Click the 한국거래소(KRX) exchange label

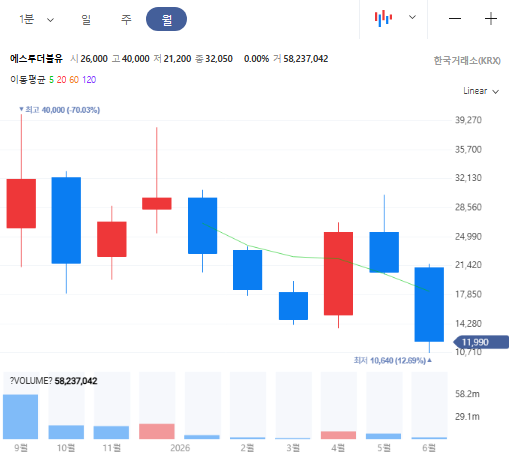pyautogui.click(x=467, y=61)
